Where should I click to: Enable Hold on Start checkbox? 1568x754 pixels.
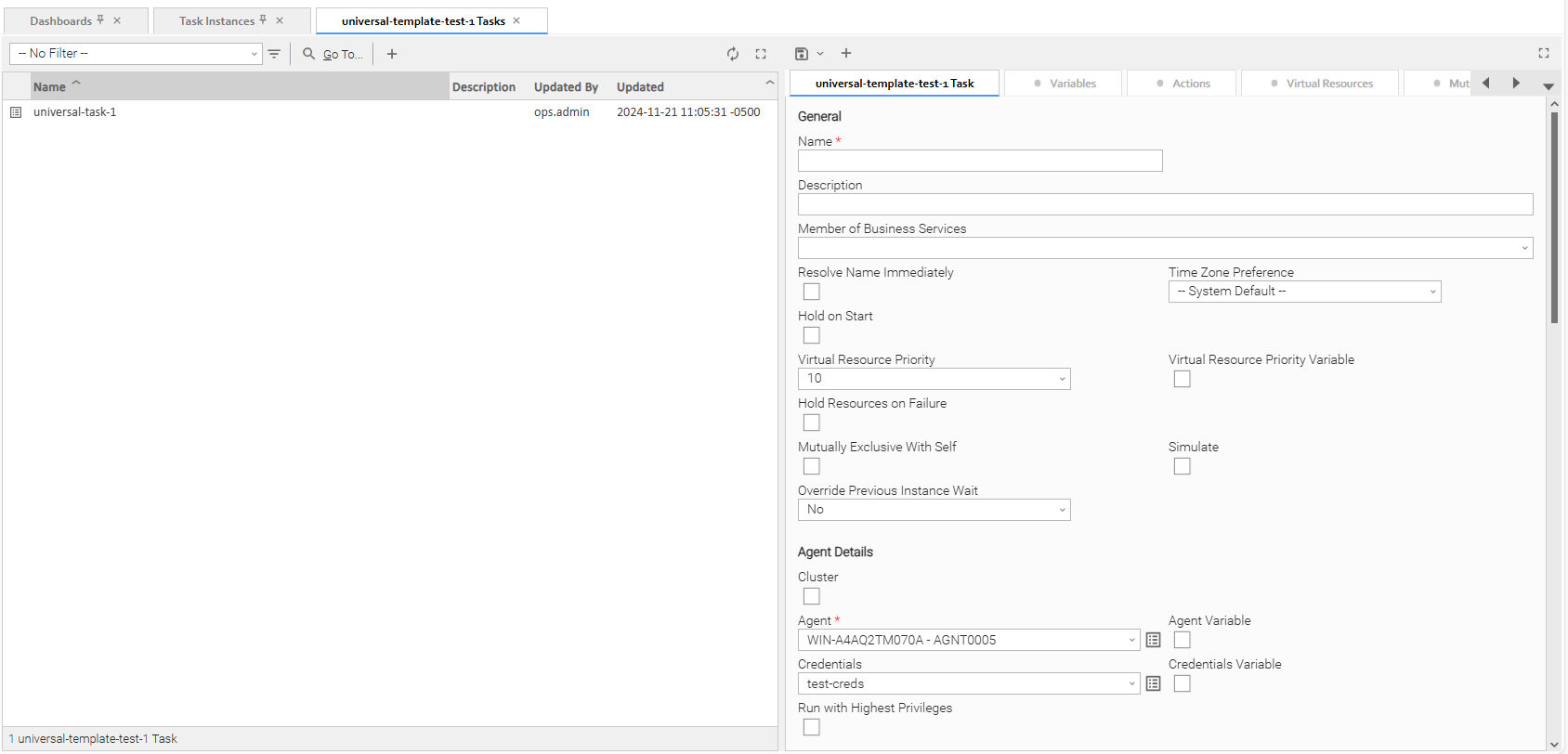pyautogui.click(x=812, y=335)
